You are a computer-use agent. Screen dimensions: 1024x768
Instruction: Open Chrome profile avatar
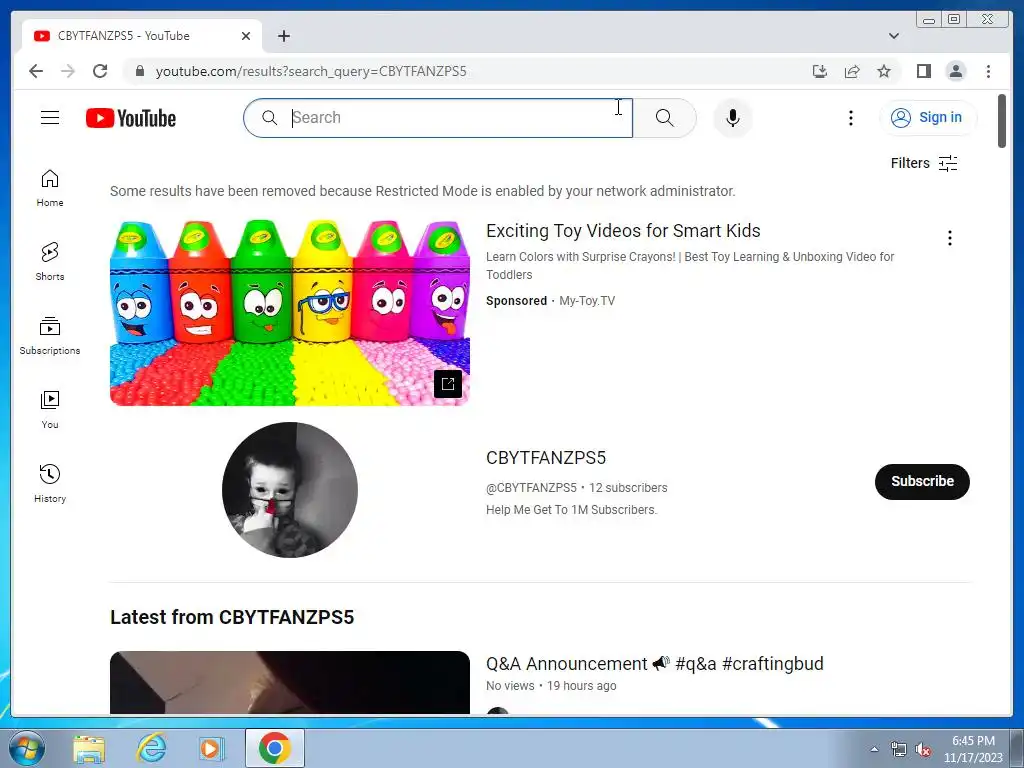(955, 71)
